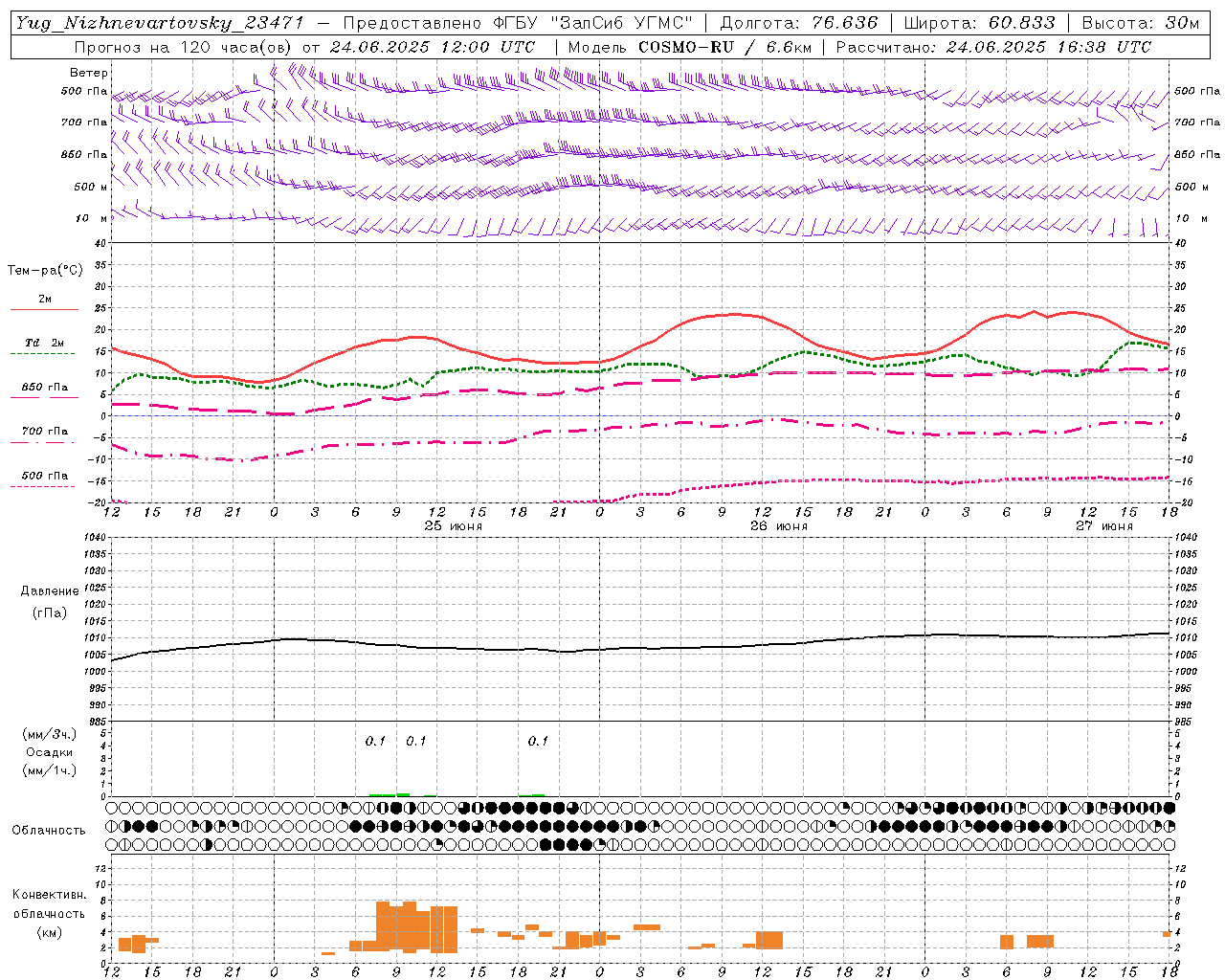The height and width of the screenshot is (980, 1225).
Task: Click the (мм/1ч.) precipitation unit label
Action: click(50, 770)
